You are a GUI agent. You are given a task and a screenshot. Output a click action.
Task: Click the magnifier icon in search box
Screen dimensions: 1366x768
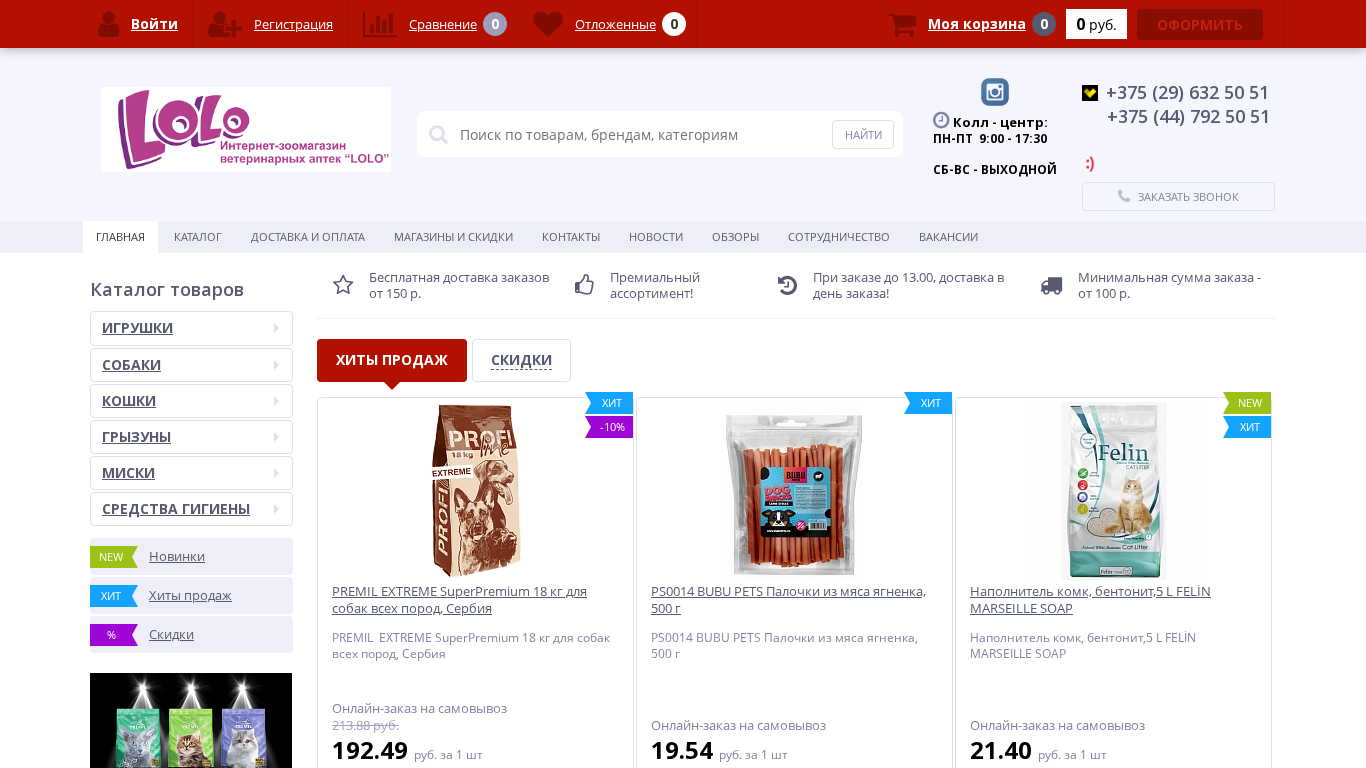(438, 134)
